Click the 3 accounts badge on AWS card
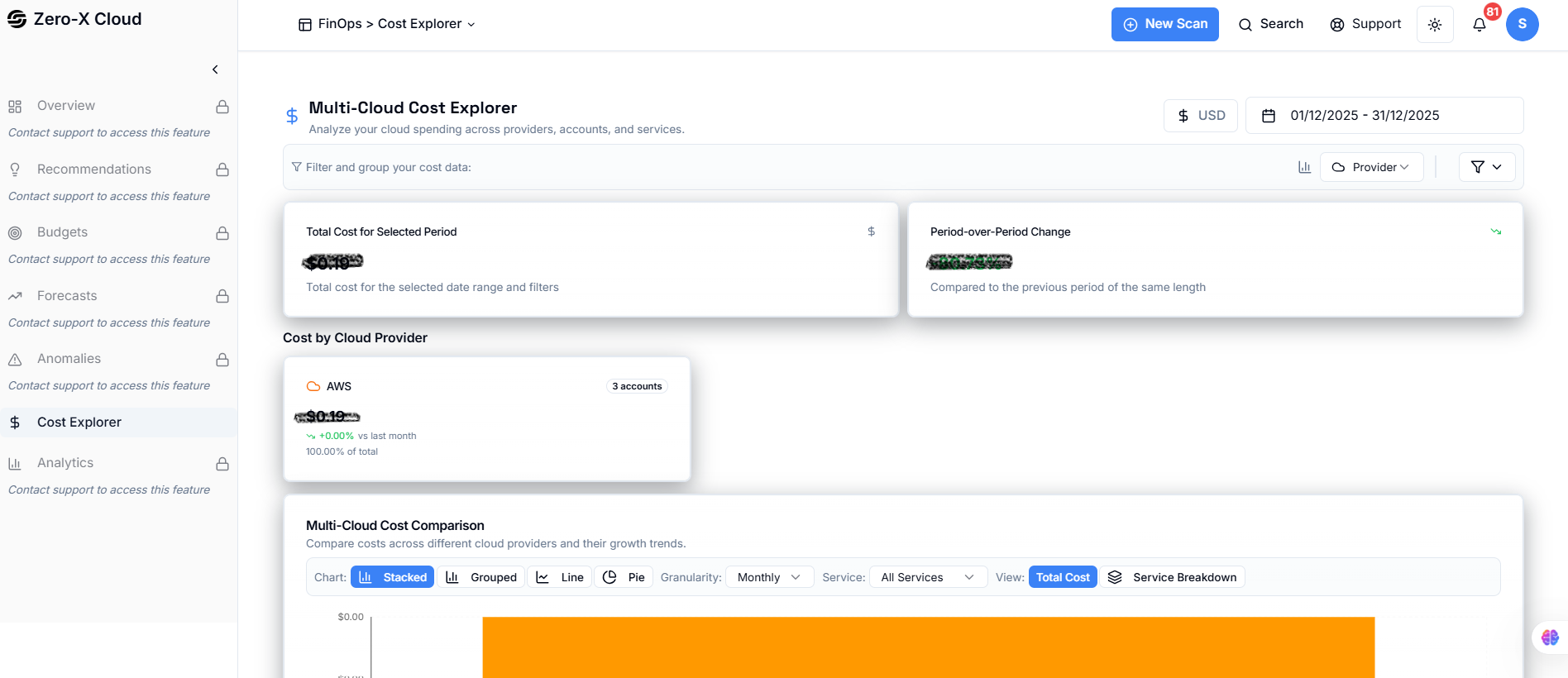 [x=637, y=386]
